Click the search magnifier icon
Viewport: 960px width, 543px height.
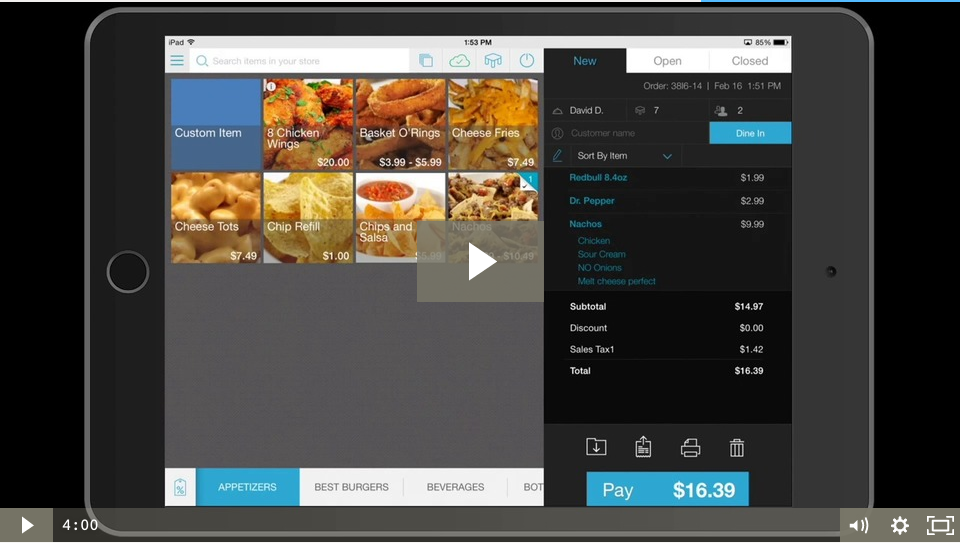[201, 61]
